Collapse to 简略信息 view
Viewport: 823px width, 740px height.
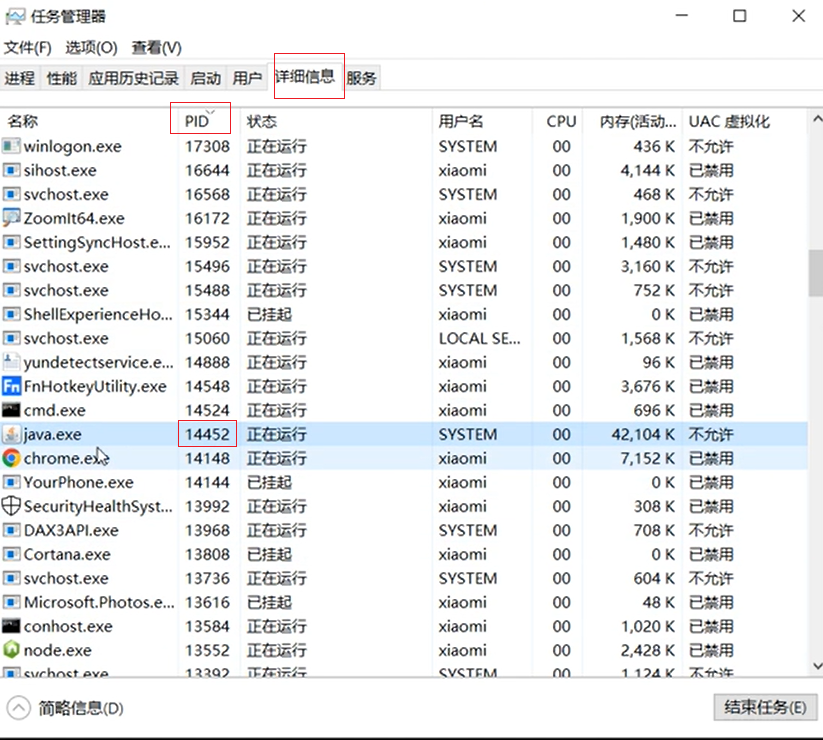coord(66,708)
